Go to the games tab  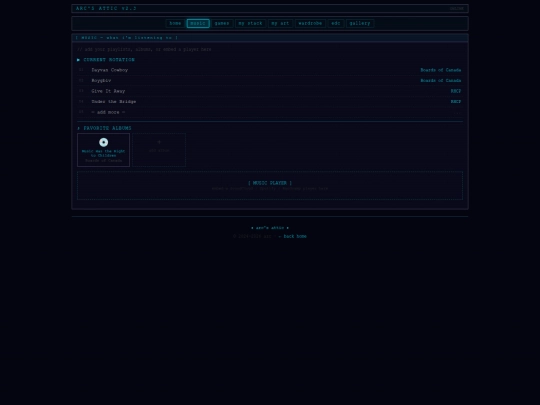coord(222,23)
